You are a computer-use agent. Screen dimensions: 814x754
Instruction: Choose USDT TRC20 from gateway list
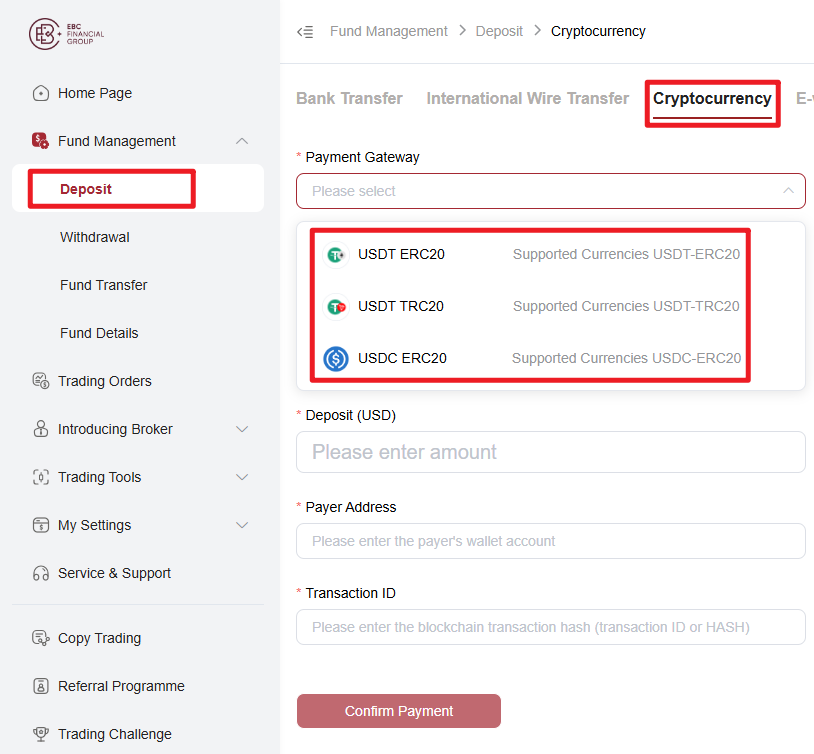[531, 306]
